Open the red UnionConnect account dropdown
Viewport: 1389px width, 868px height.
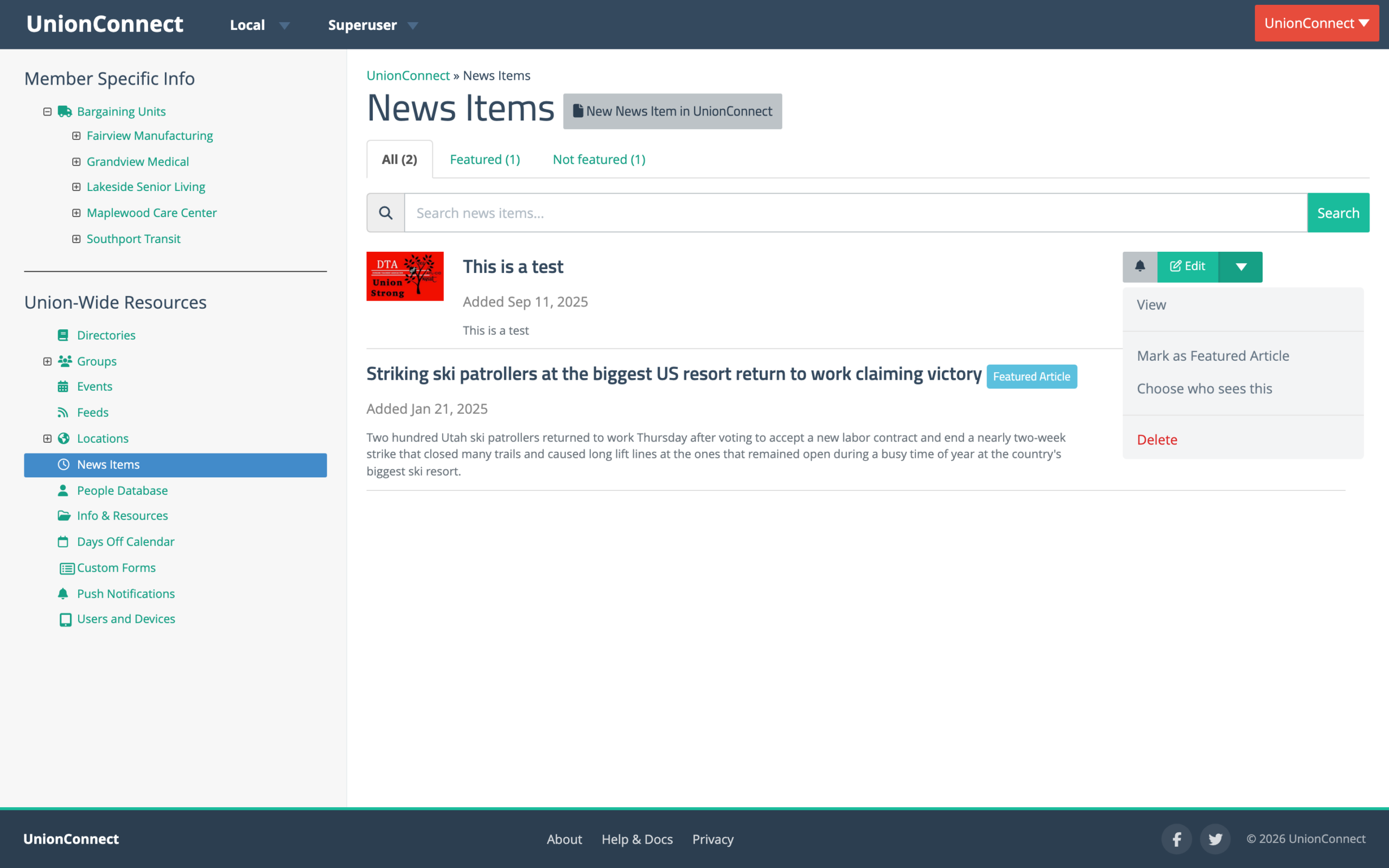[1317, 23]
